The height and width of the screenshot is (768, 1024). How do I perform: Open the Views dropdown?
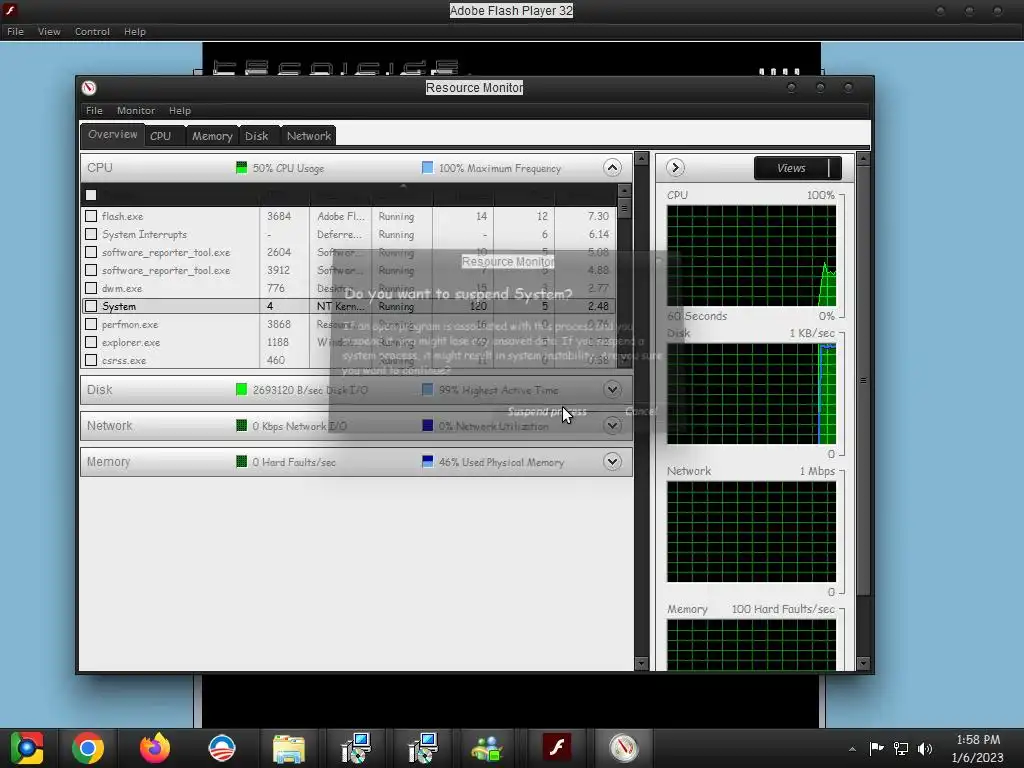(x=797, y=168)
